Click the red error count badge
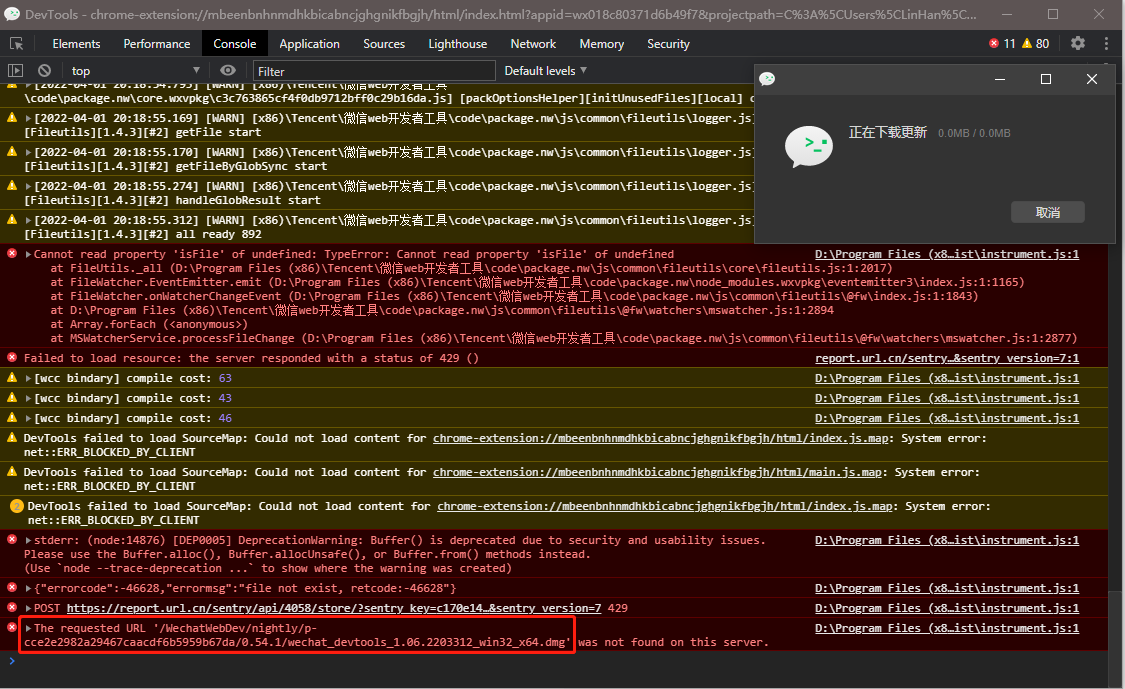The image size is (1125, 689). [1002, 43]
